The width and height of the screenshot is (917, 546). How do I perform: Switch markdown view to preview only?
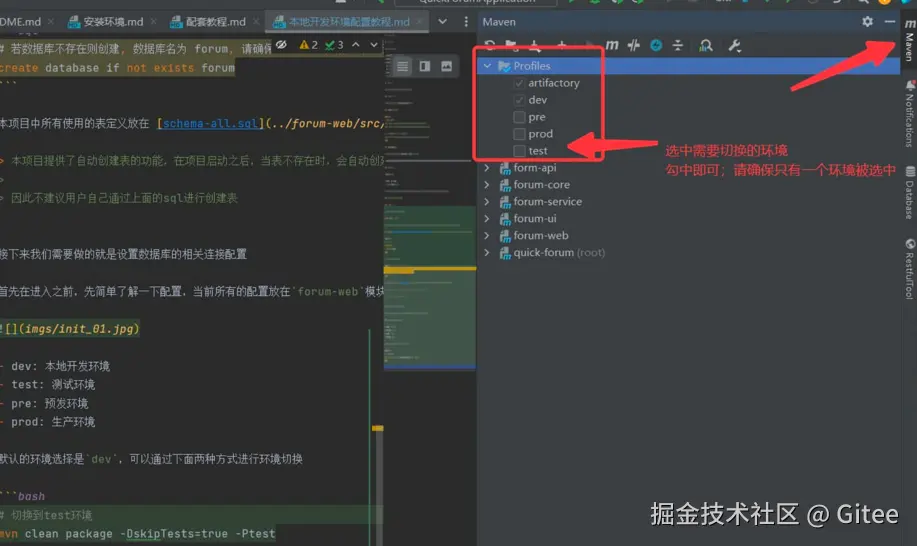pyautogui.click(x=446, y=67)
